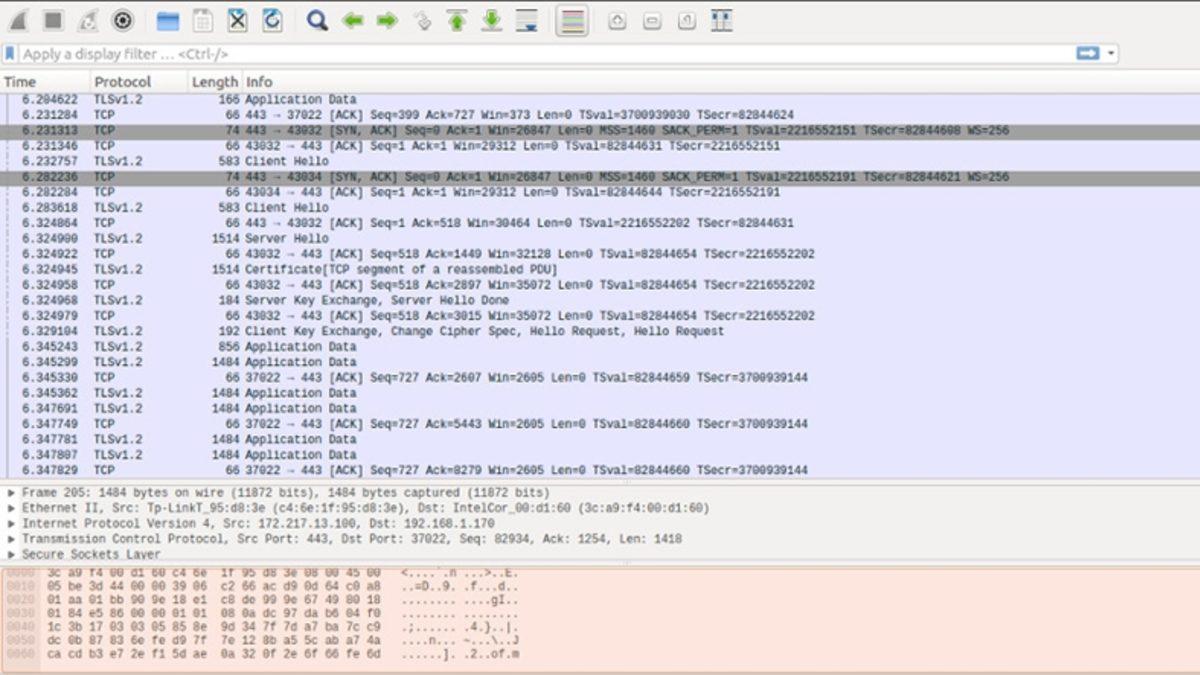Image resolution: width=1200 pixels, height=675 pixels.
Task: Apply the display filter with the arrow button
Action: pos(1088,53)
